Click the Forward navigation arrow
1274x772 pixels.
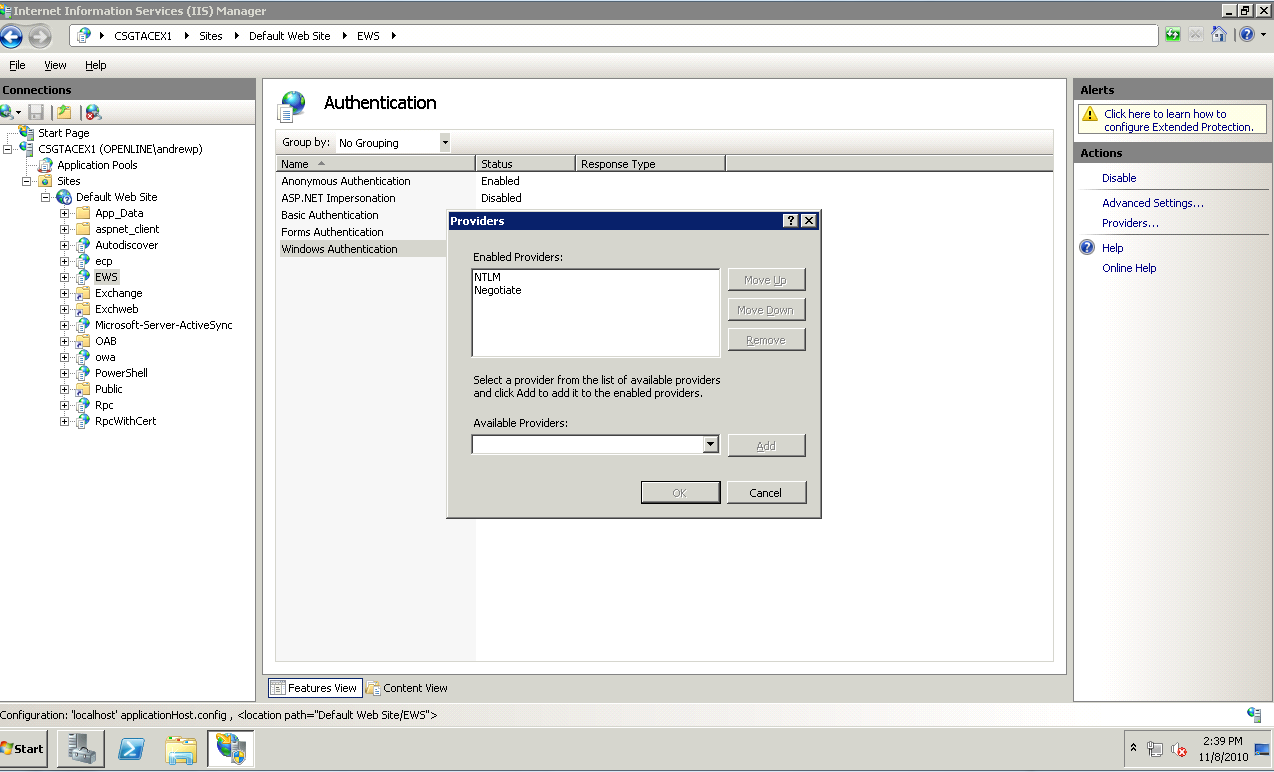pyautogui.click(x=39, y=37)
